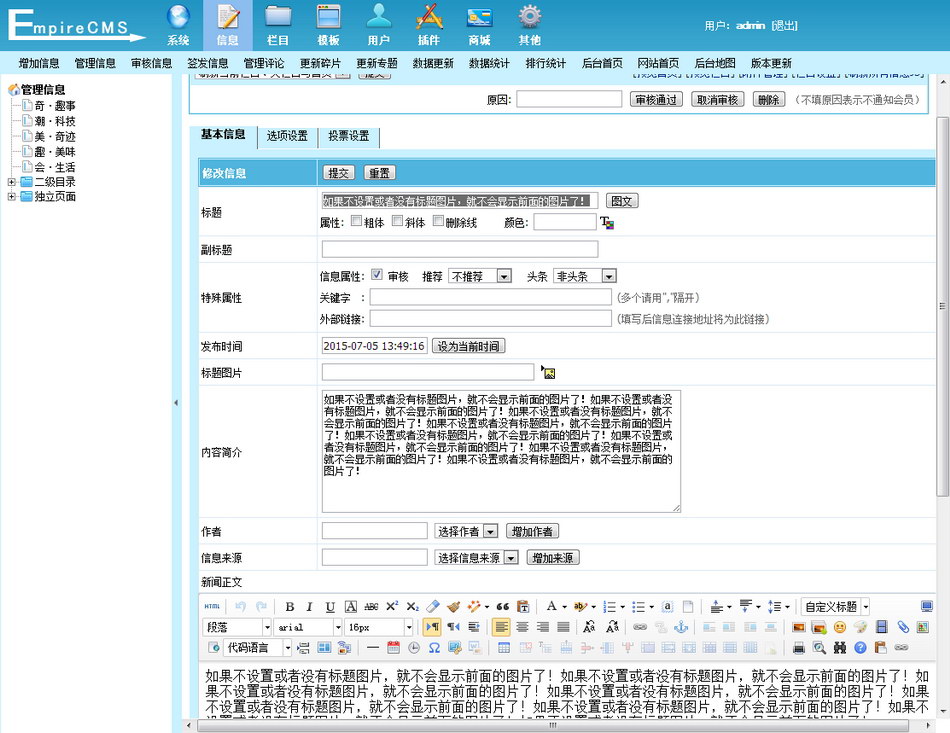Switch to the 投票设置 tab
This screenshot has width=950, height=733.
[349, 136]
